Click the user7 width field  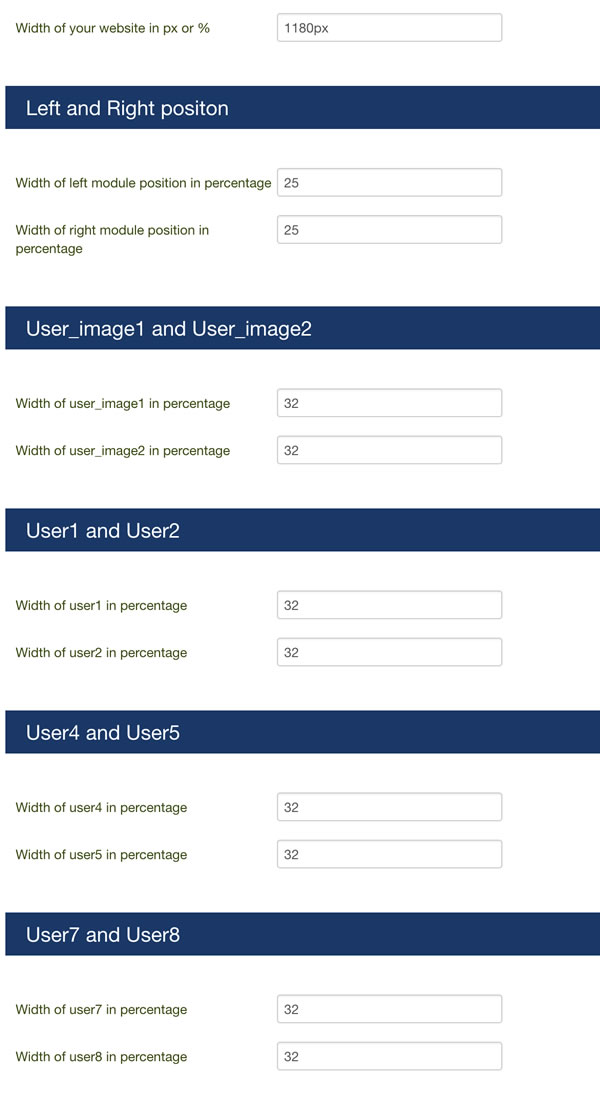click(389, 1010)
